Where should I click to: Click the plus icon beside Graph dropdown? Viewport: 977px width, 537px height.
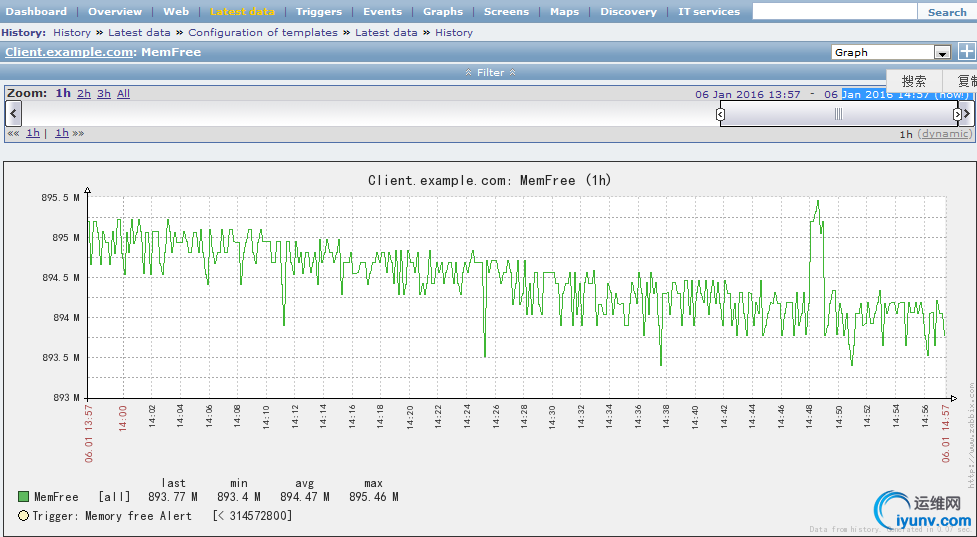point(966,52)
